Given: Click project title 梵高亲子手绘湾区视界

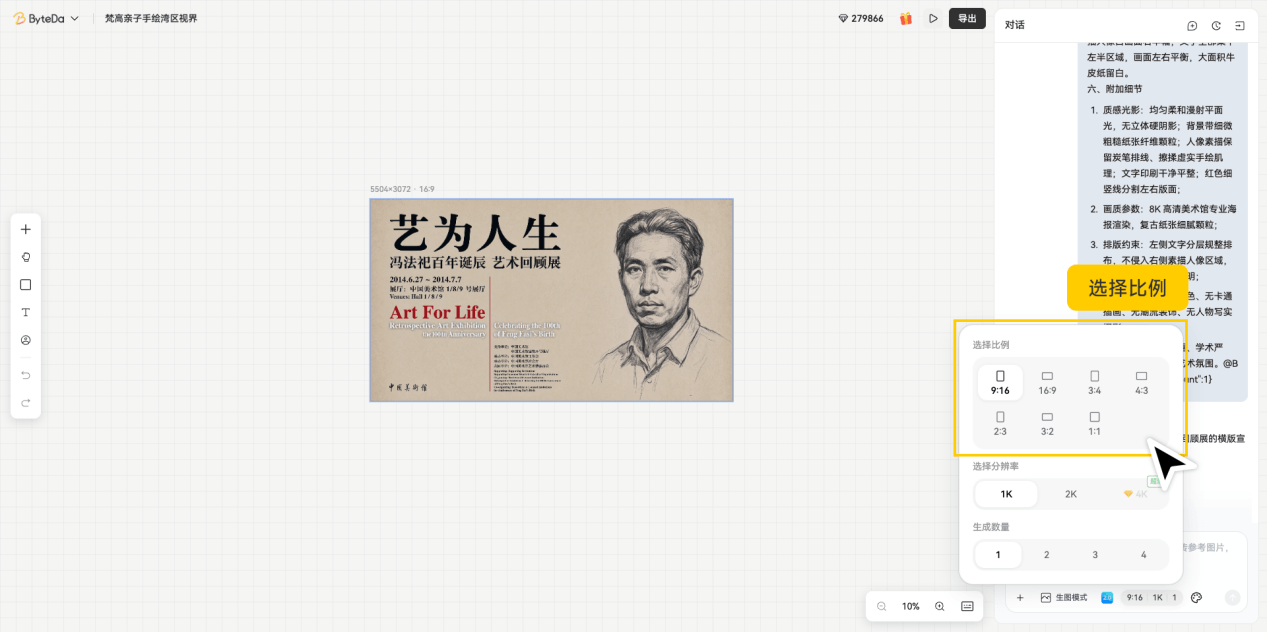Looking at the screenshot, I should 151,18.
